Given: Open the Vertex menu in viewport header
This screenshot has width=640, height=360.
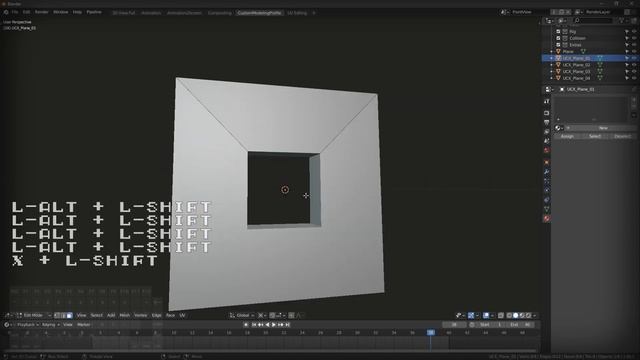Looking at the screenshot, I should [140, 315].
